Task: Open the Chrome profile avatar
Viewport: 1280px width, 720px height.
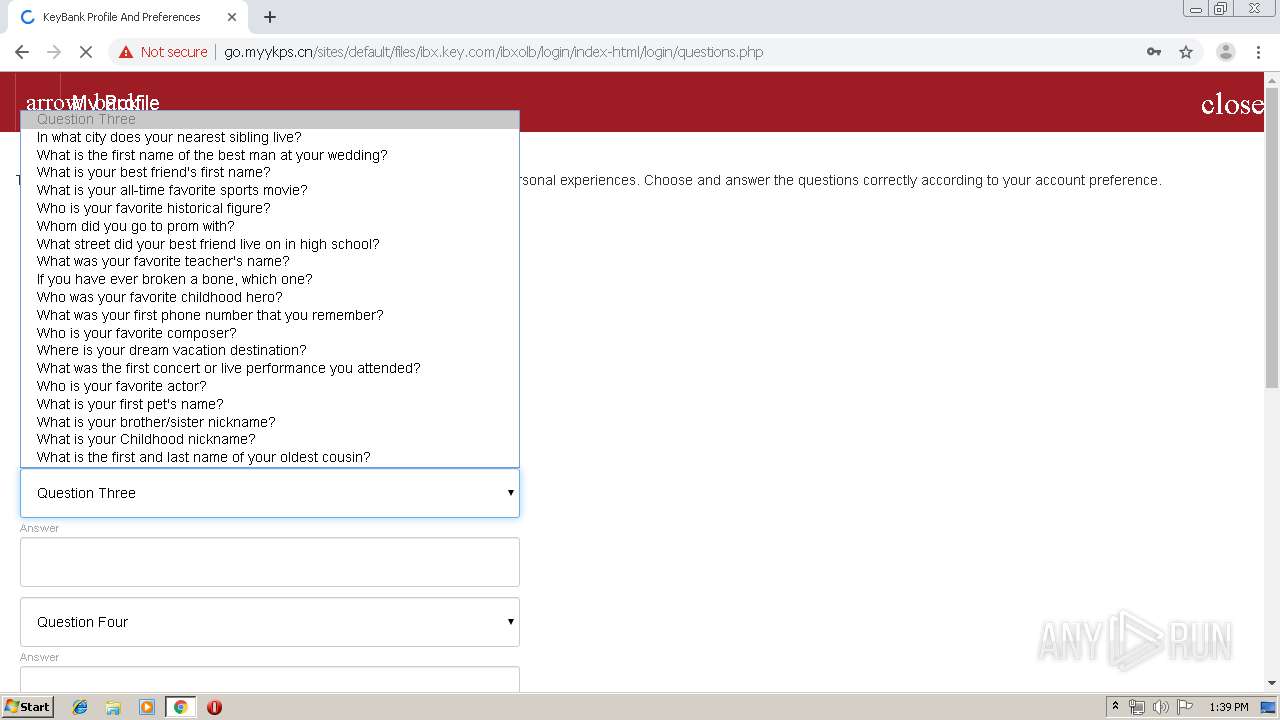Action: click(1225, 52)
